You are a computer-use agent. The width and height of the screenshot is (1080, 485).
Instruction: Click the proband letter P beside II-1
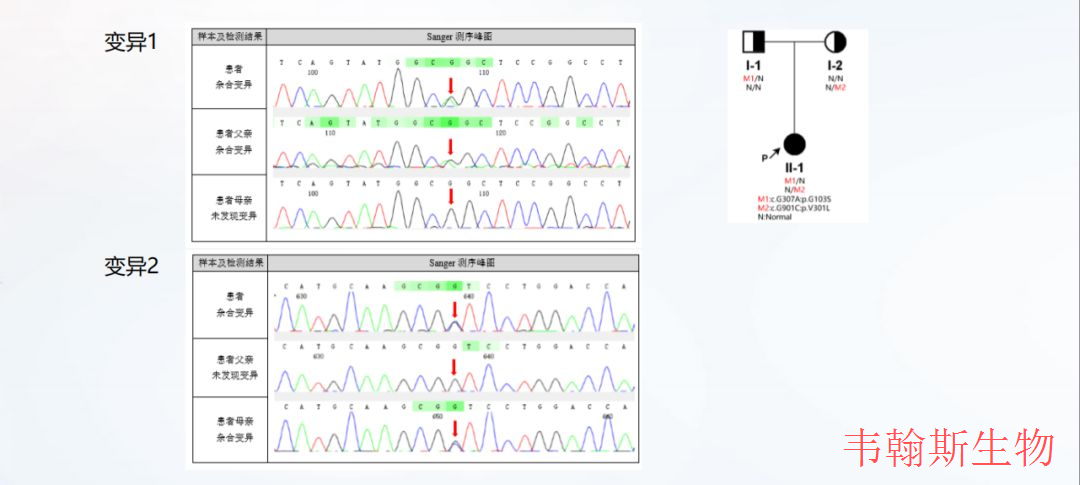(765, 158)
